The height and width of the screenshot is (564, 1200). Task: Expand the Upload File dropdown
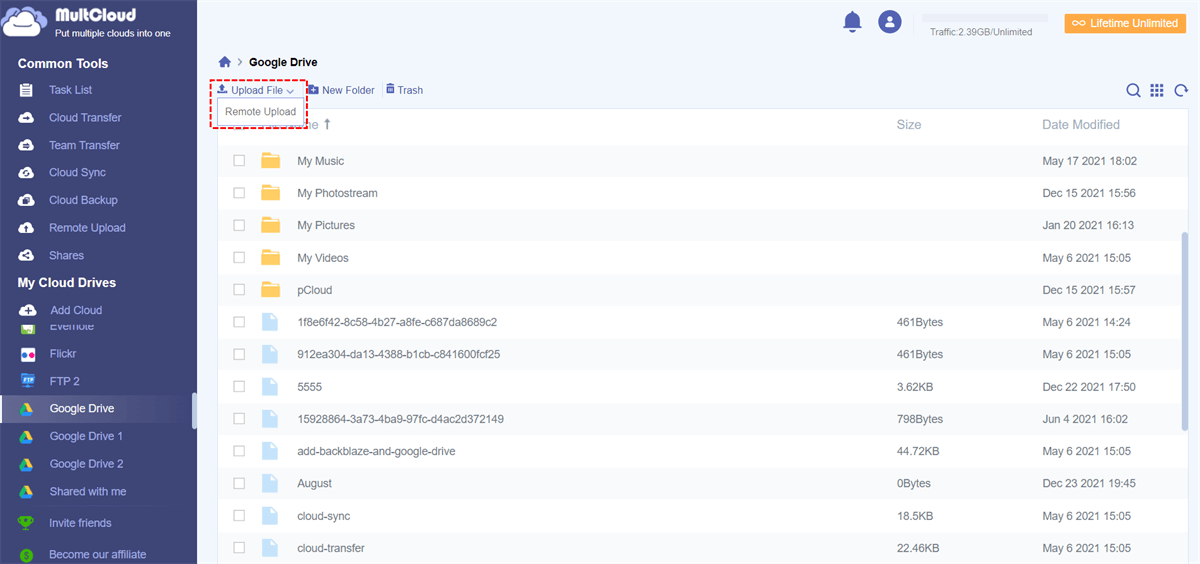coord(256,90)
